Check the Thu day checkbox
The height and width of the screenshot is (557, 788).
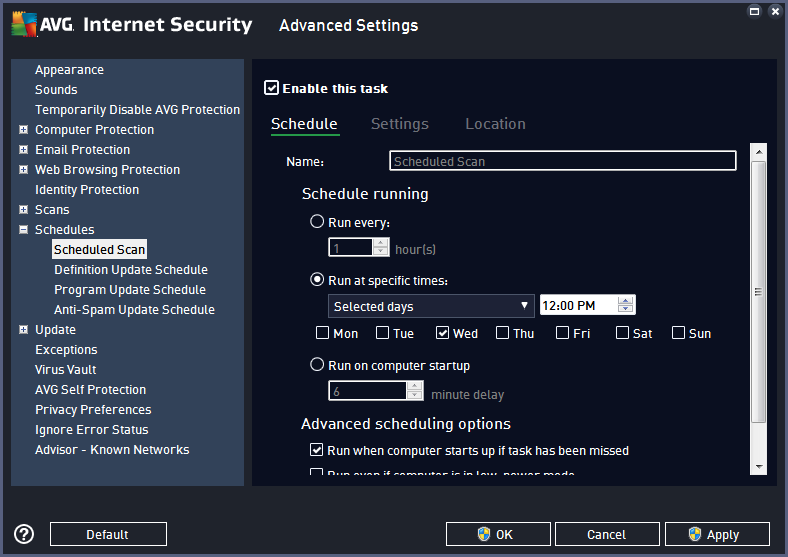coord(502,333)
